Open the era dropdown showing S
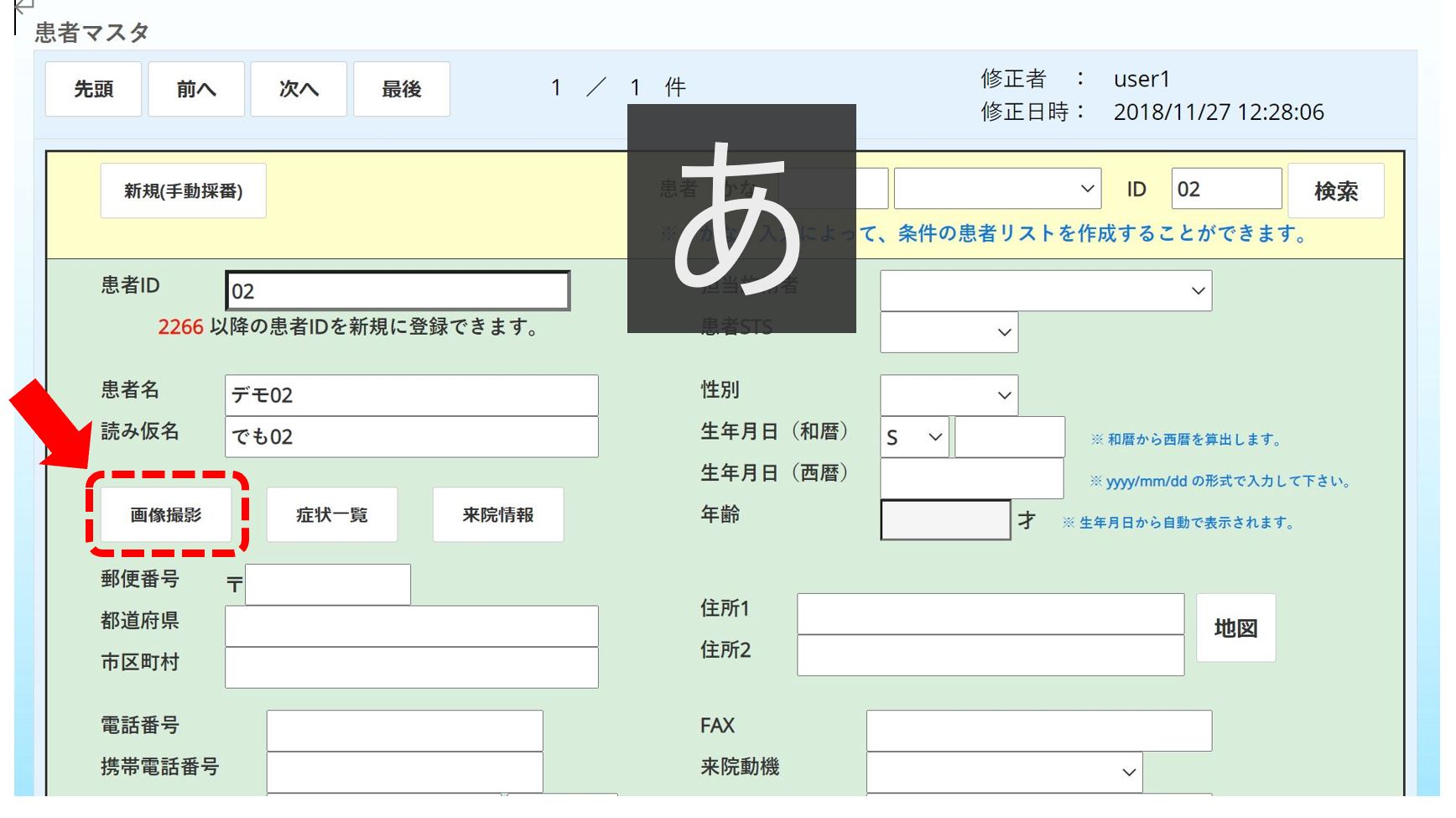 pos(914,437)
